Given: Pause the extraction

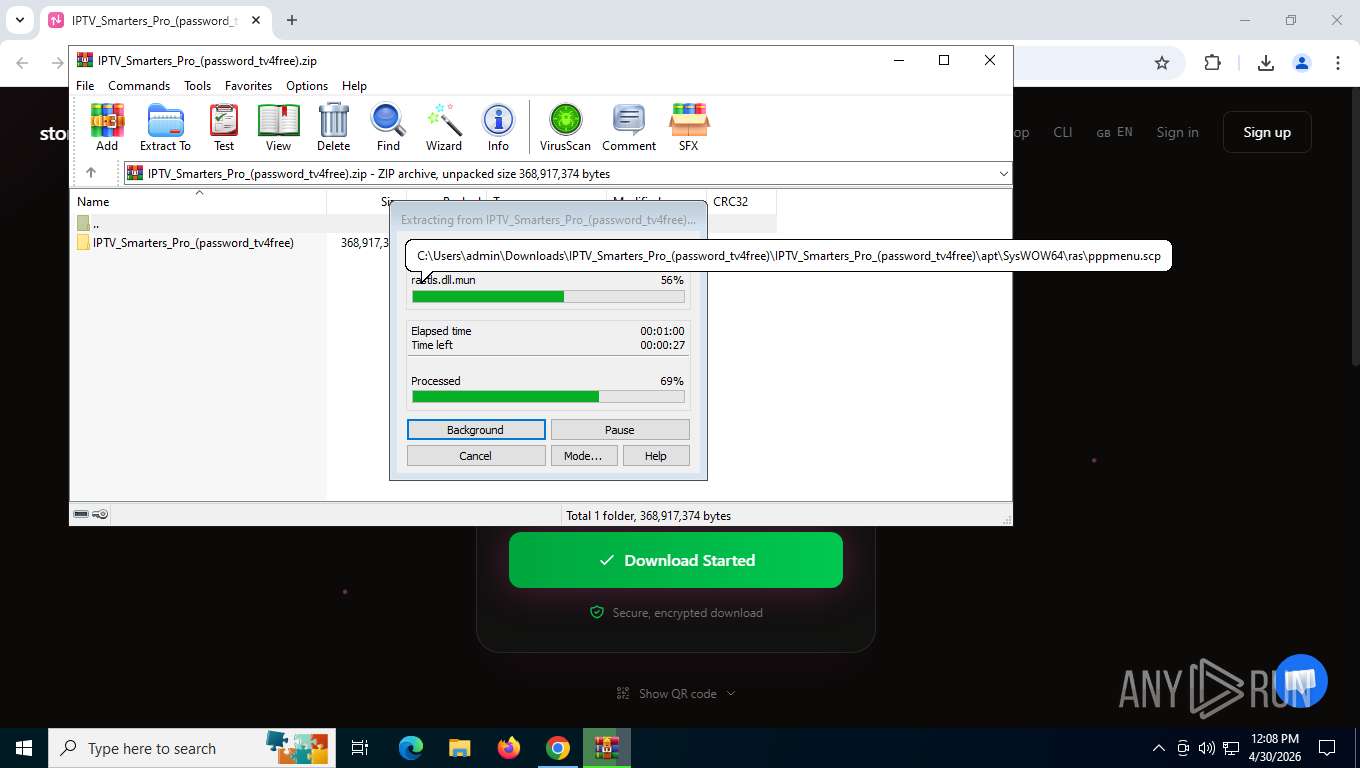Looking at the screenshot, I should [x=620, y=430].
